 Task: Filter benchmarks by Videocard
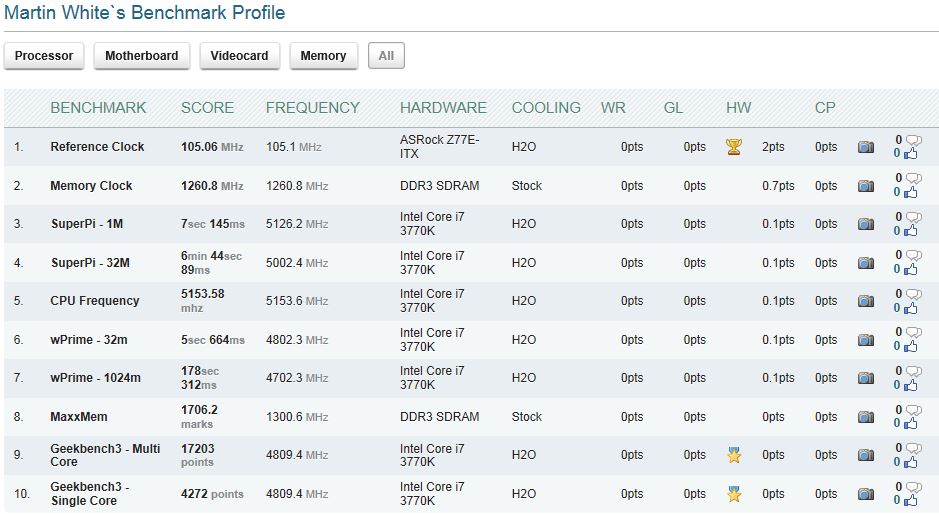click(x=240, y=56)
